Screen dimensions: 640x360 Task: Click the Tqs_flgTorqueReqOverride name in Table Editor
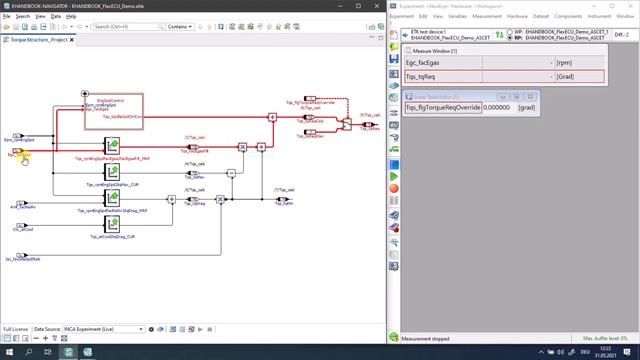coord(443,108)
